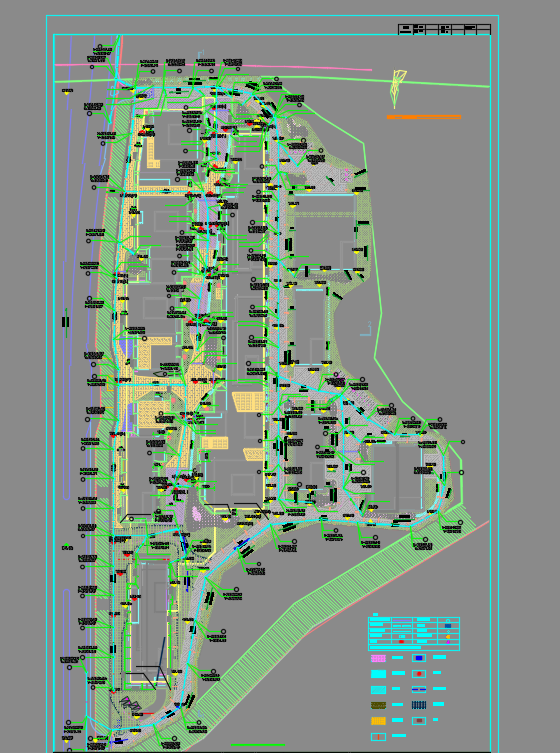
Task: Click the olive-brown hatch legend sample
Action: pos(378,705)
